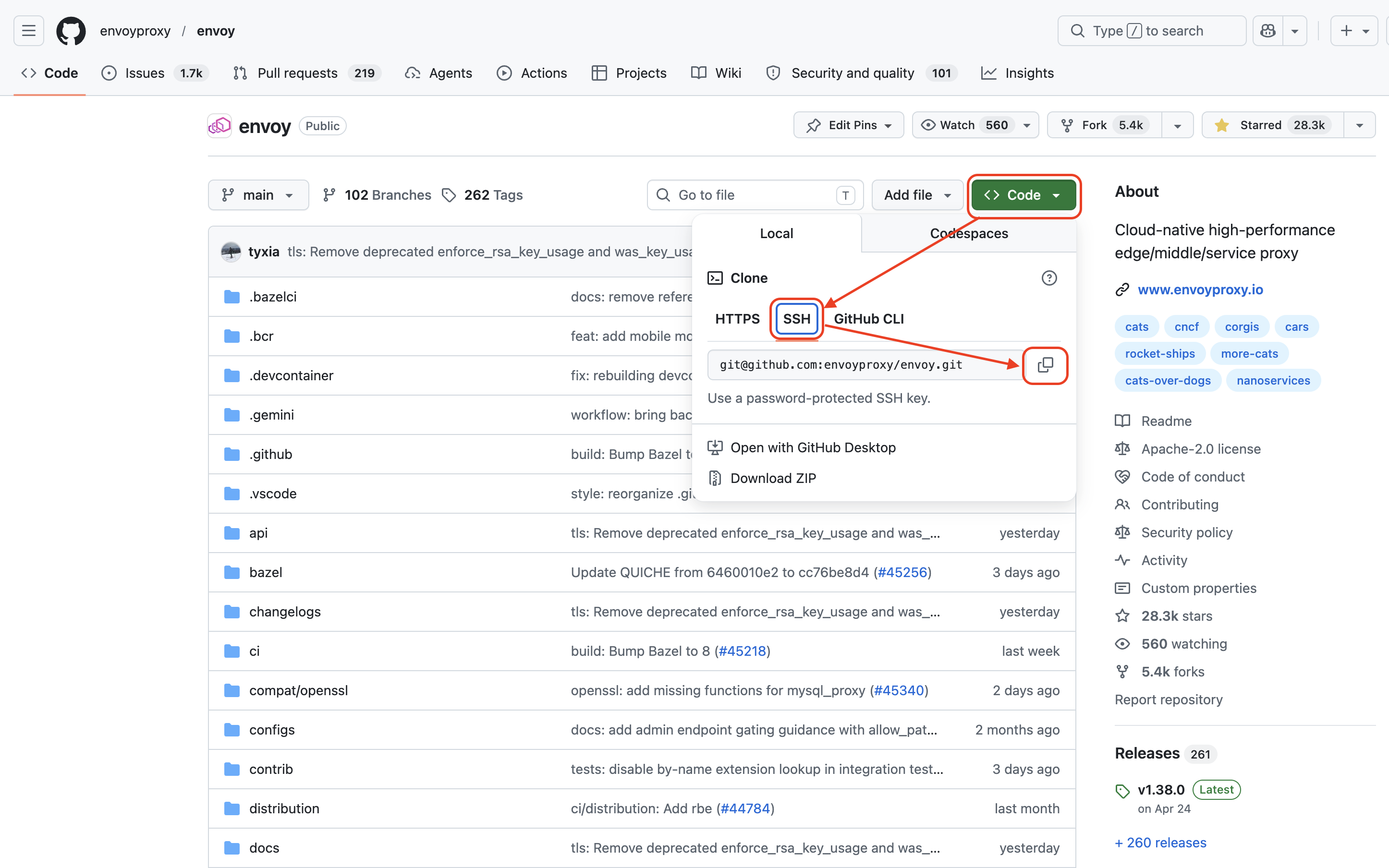The width and height of the screenshot is (1389, 868).
Task: Expand the Copilot dropdown arrow
Action: coord(1295,31)
